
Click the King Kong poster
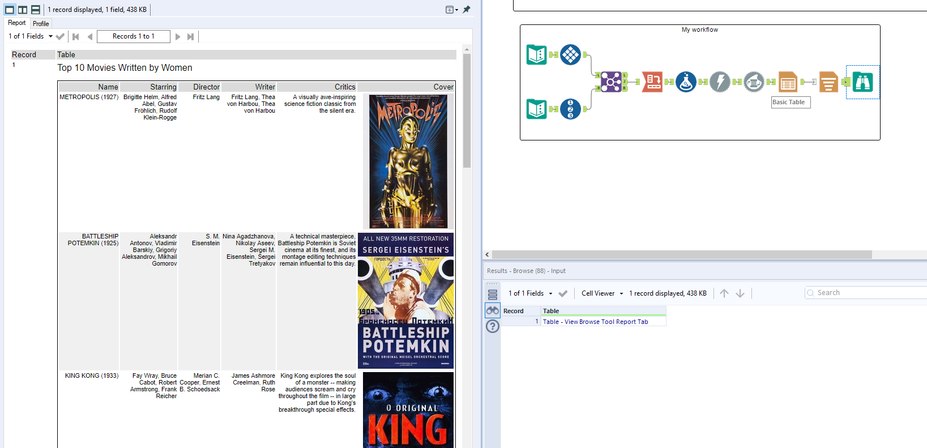pyautogui.click(x=408, y=410)
